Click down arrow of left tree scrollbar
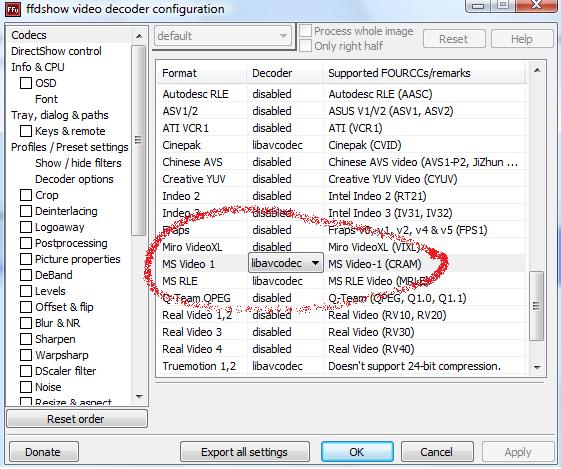The image size is (561, 469). coord(139,396)
